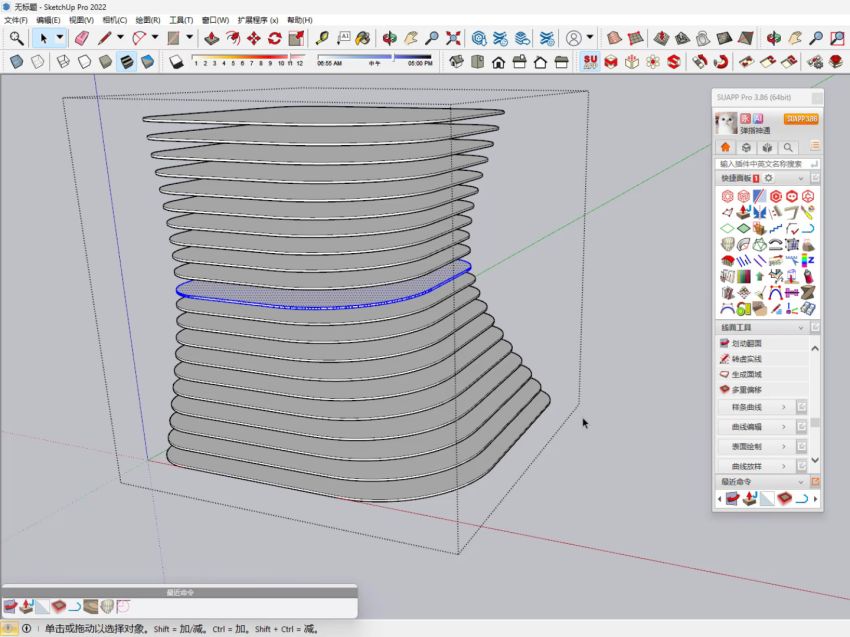Activate the Push/Pull tool

(x=211, y=38)
